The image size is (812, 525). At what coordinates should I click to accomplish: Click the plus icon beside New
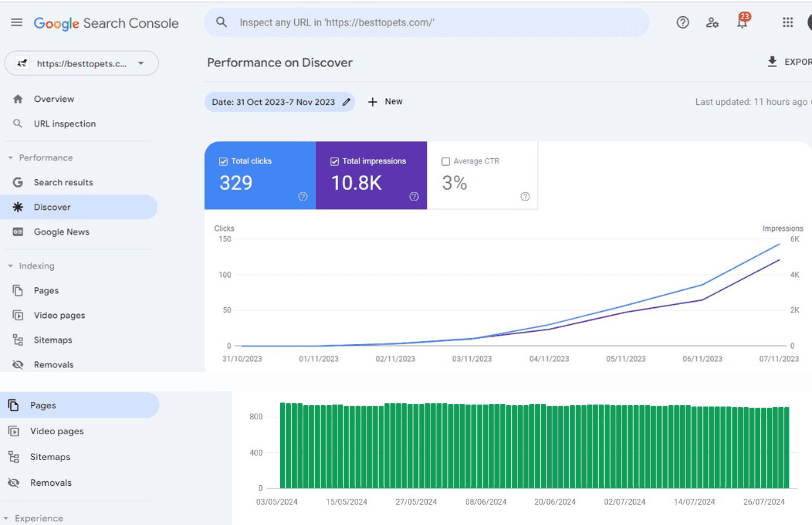(372, 102)
